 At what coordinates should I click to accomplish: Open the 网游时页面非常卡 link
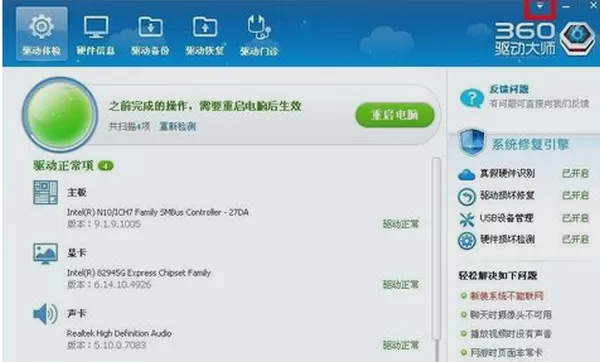click(506, 352)
